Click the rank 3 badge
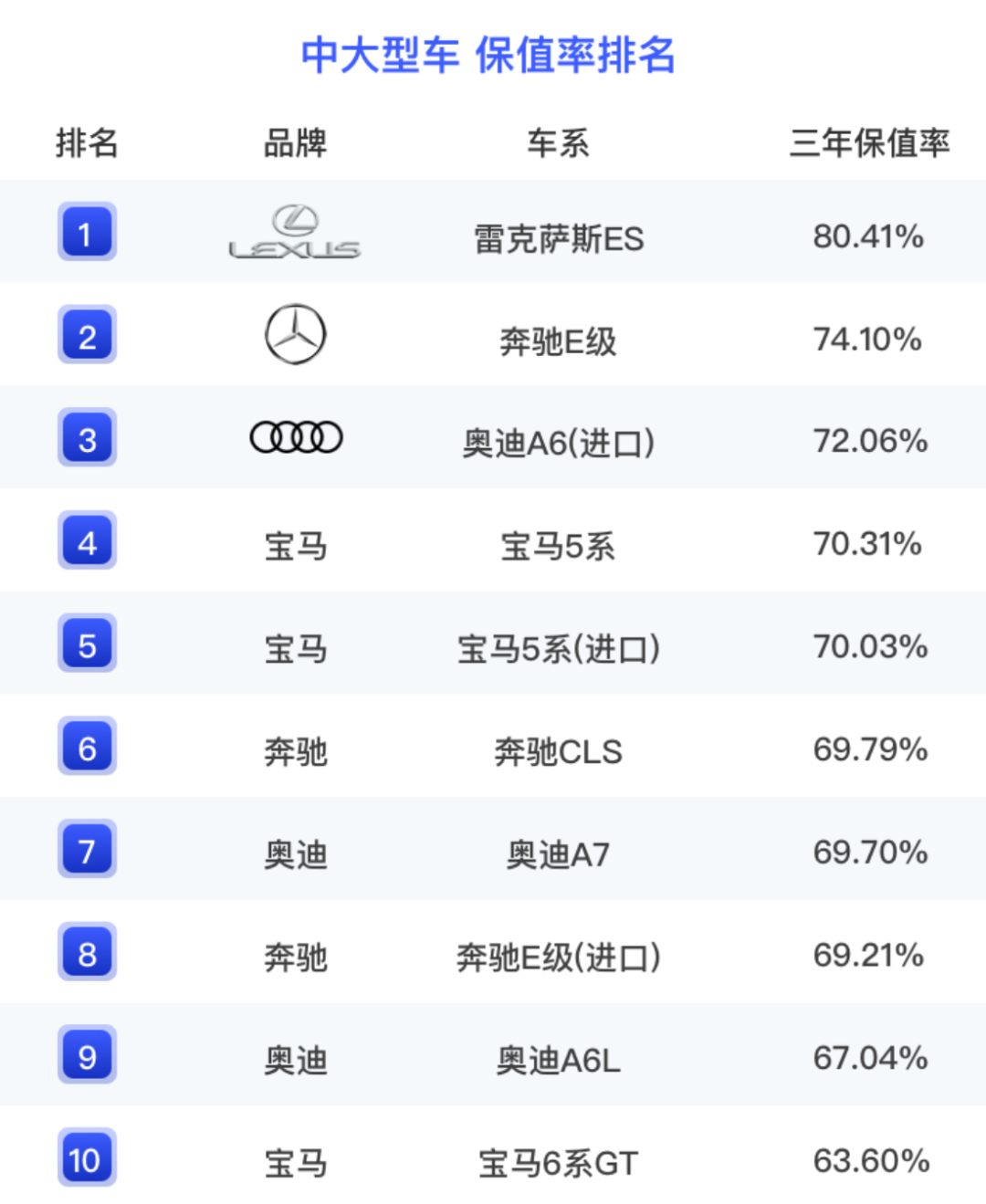Viewport: 986px width, 1204px height. (87, 438)
